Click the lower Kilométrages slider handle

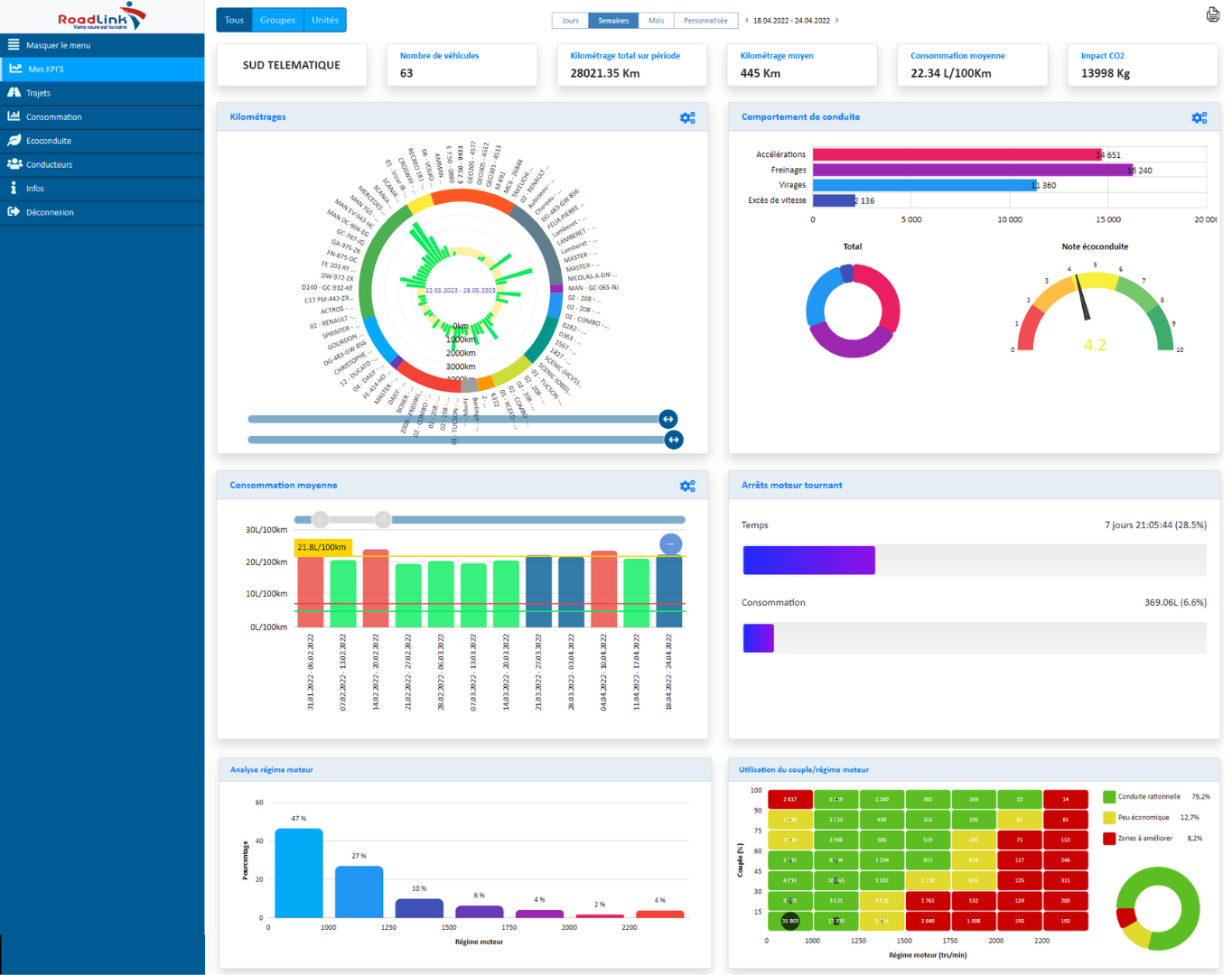tap(674, 440)
